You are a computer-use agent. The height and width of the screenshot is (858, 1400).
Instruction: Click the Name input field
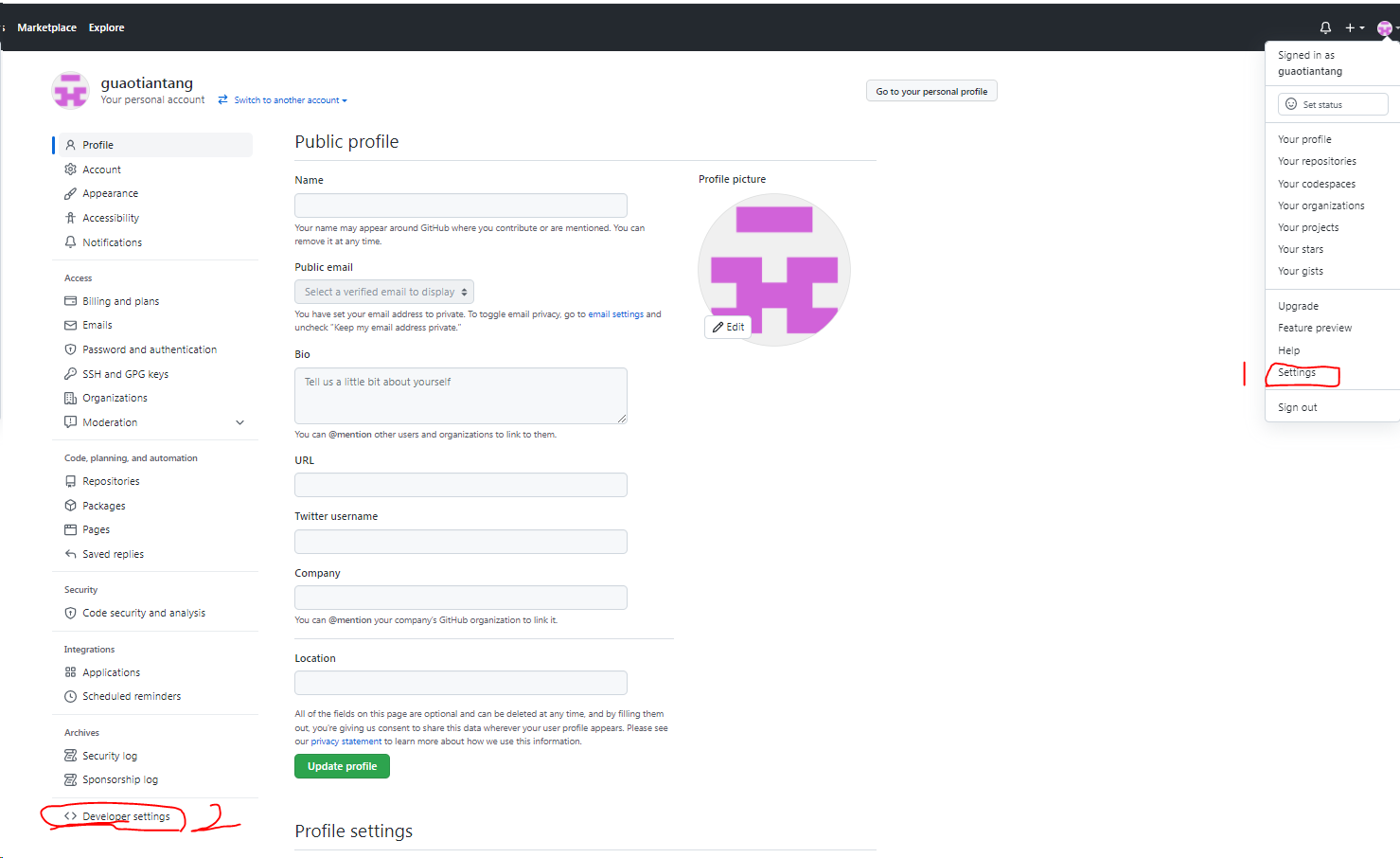(x=461, y=206)
